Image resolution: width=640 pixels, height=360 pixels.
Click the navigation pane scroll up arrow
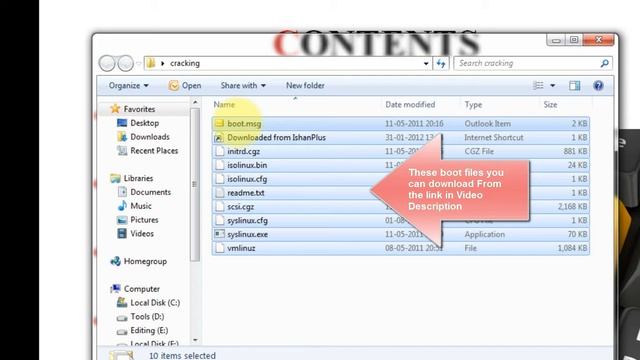195,102
